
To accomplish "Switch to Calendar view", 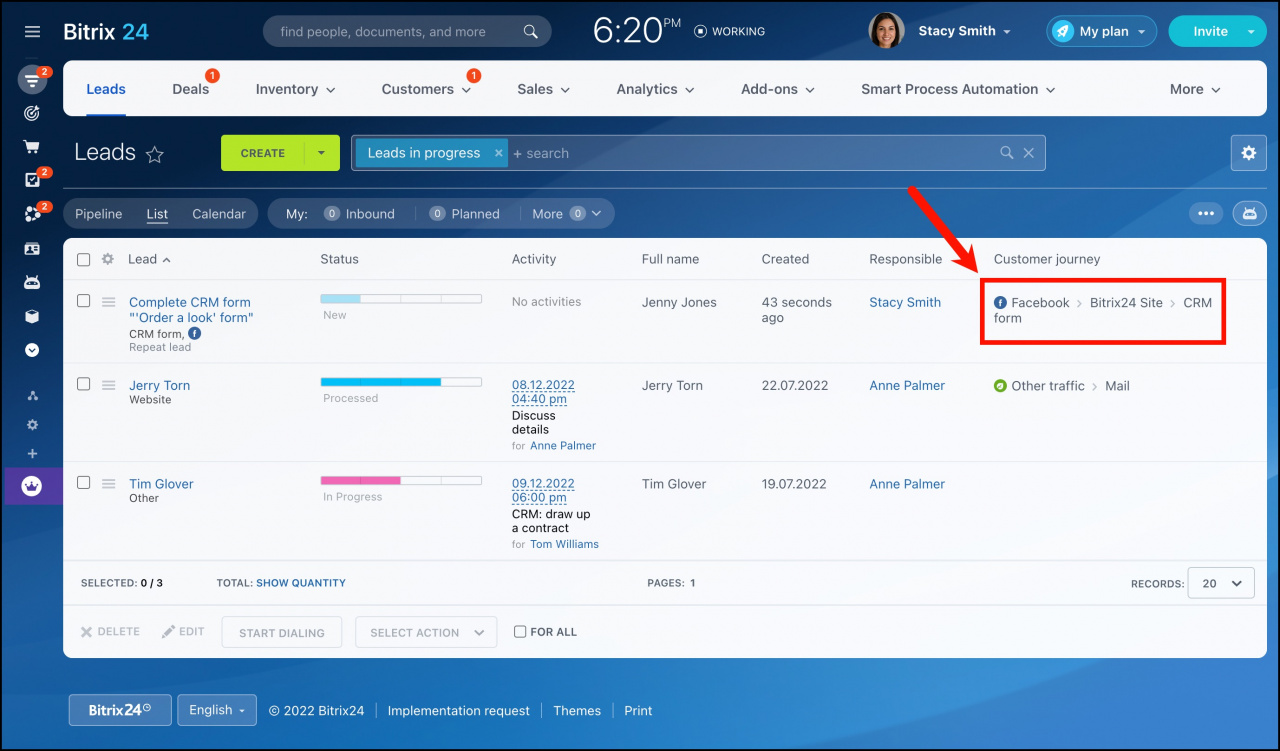I will [219, 214].
